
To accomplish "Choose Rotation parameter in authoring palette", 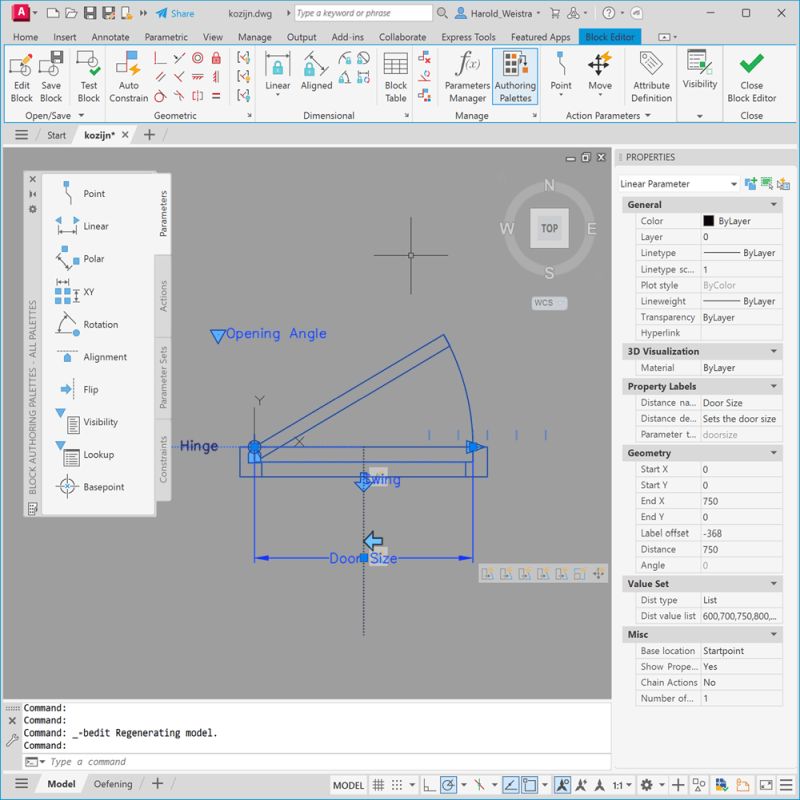I will pyautogui.click(x=86, y=324).
